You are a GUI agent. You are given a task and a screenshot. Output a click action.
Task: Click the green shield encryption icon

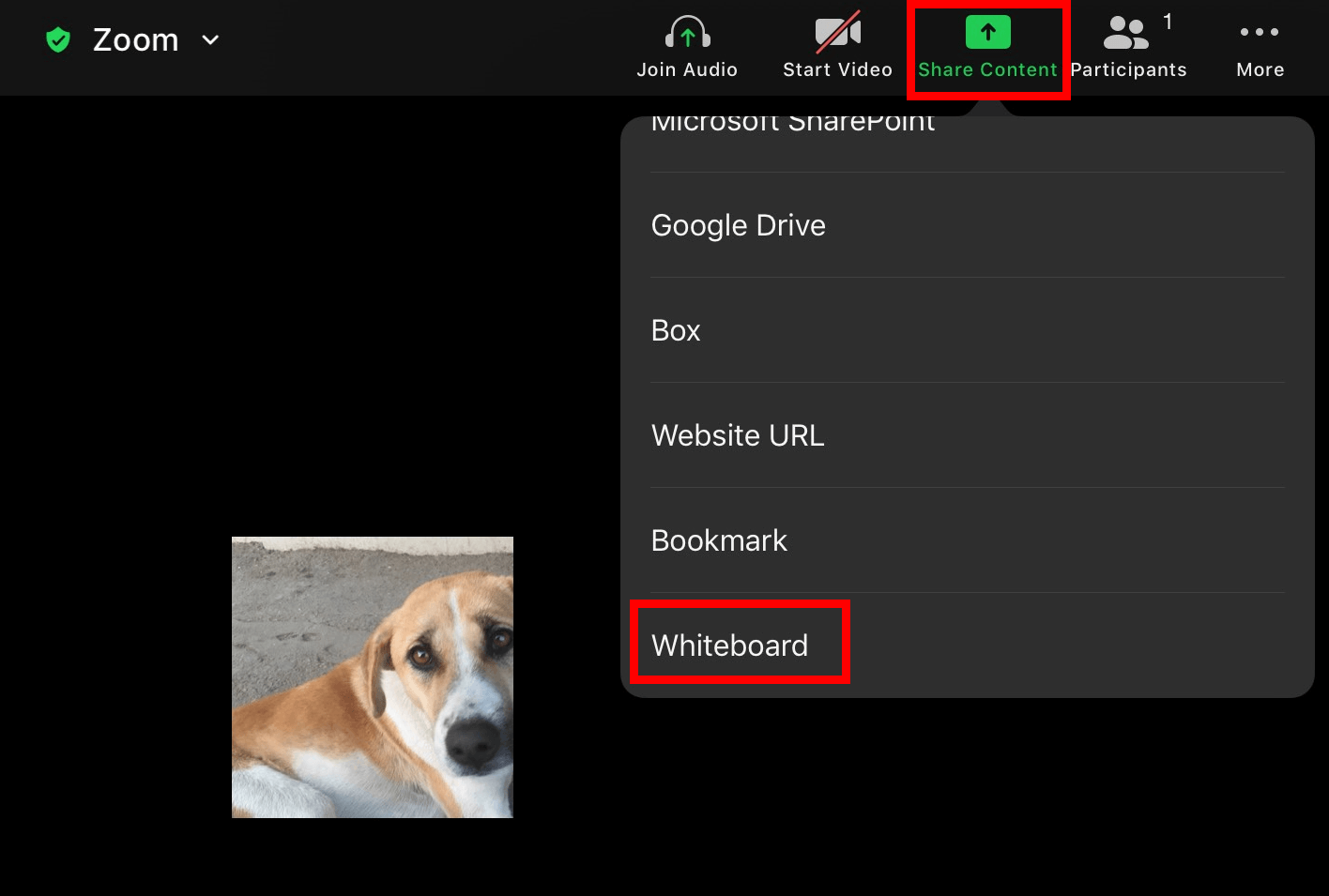click(58, 39)
